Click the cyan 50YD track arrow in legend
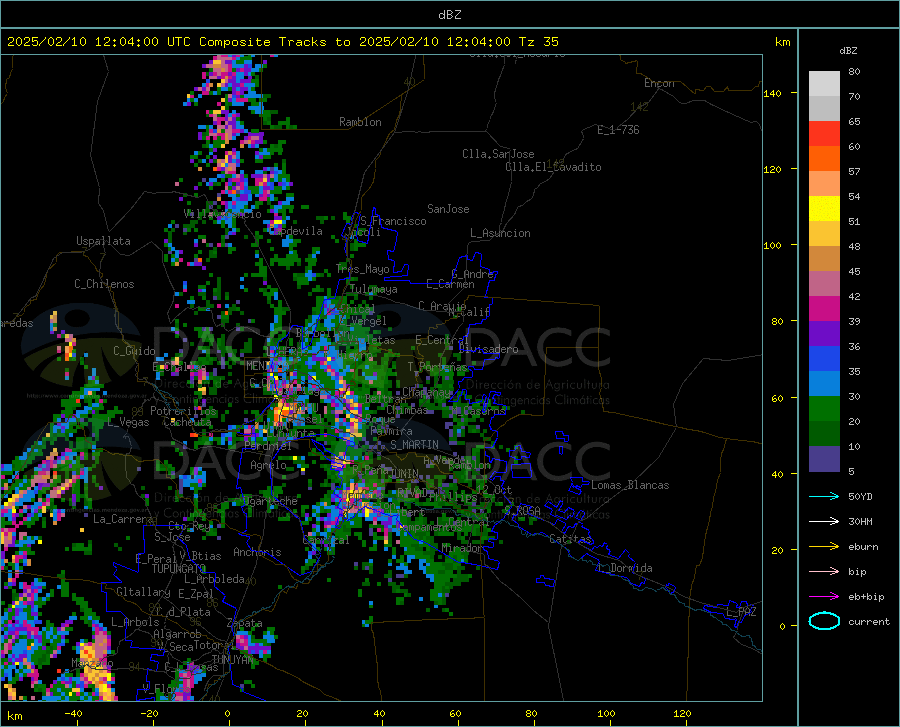Image resolution: width=900 pixels, height=727 pixels. [x=824, y=496]
